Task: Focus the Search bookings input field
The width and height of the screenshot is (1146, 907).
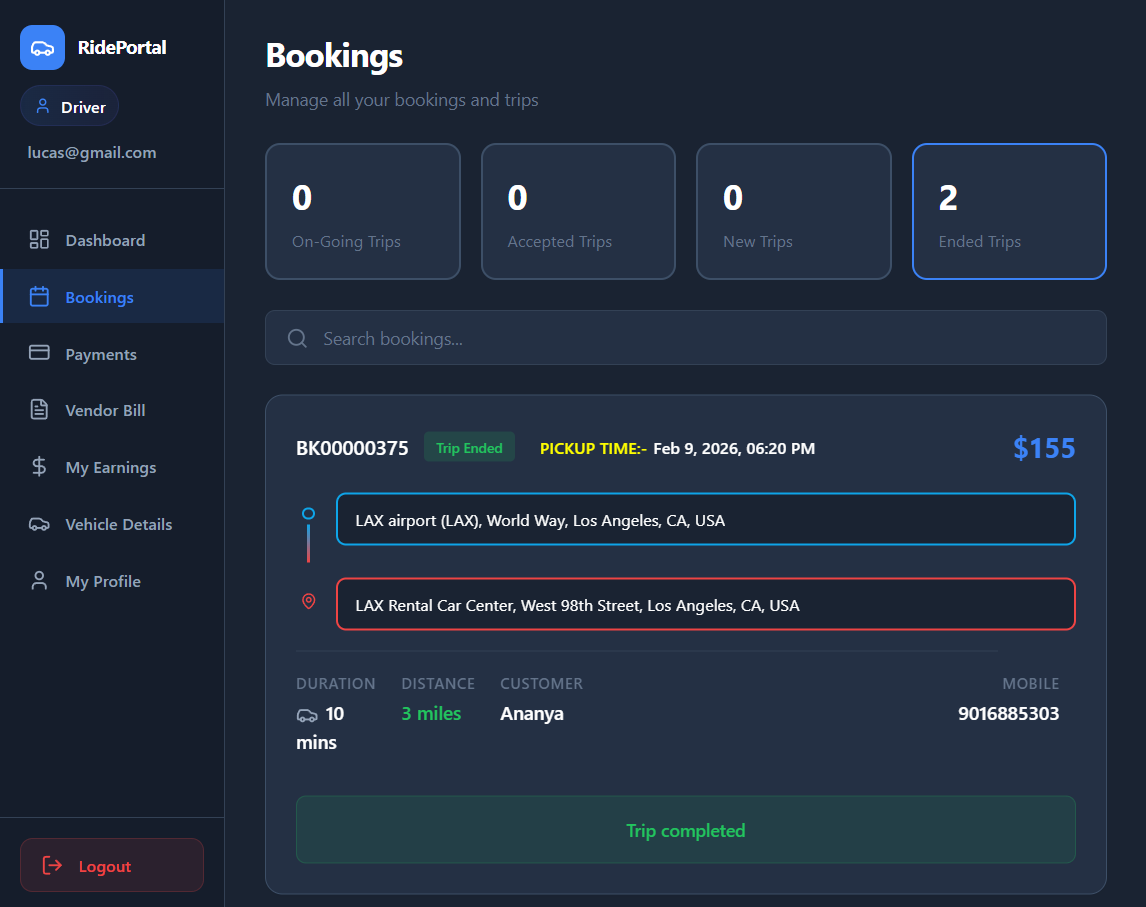Action: click(x=700, y=339)
